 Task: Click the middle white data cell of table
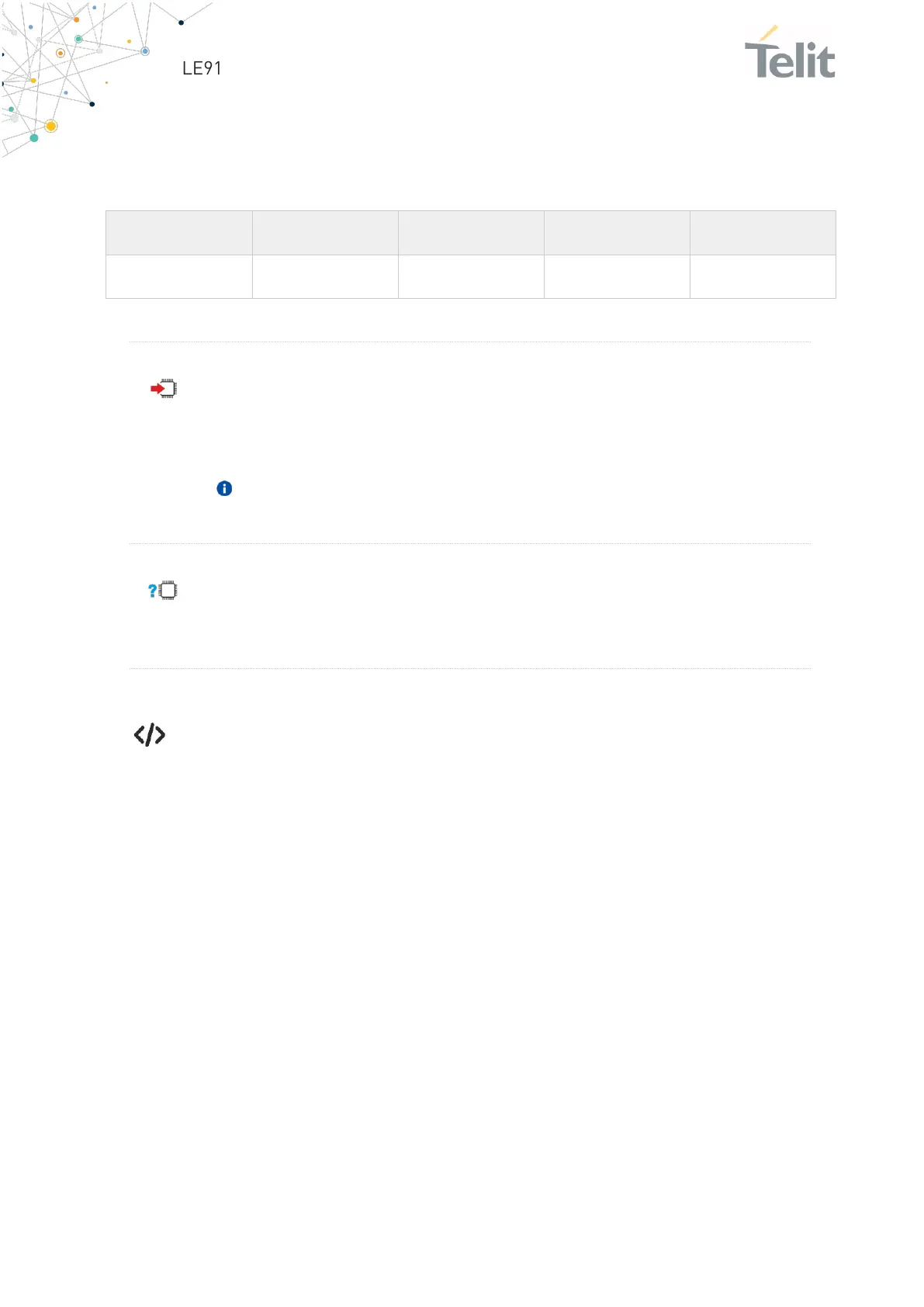(x=471, y=277)
